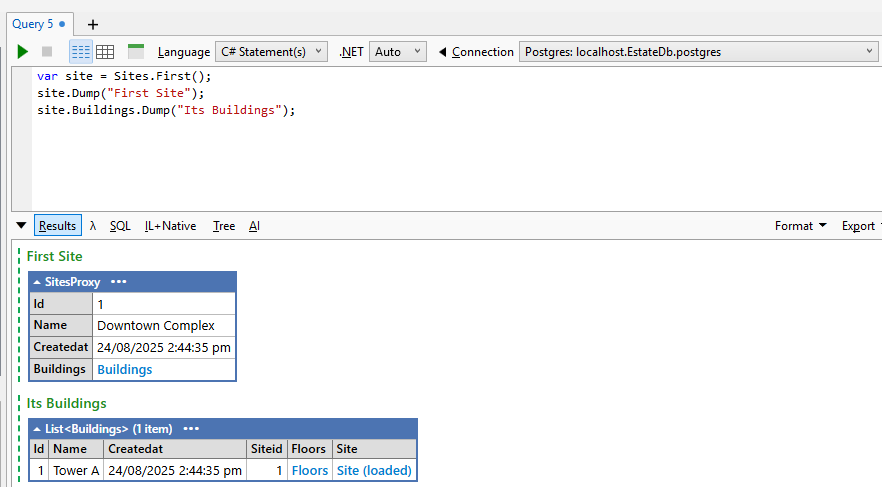Viewport: 882px width, 487px height.
Task: Open the three-dot menu on List<Buildings> header
Action: (x=191, y=428)
